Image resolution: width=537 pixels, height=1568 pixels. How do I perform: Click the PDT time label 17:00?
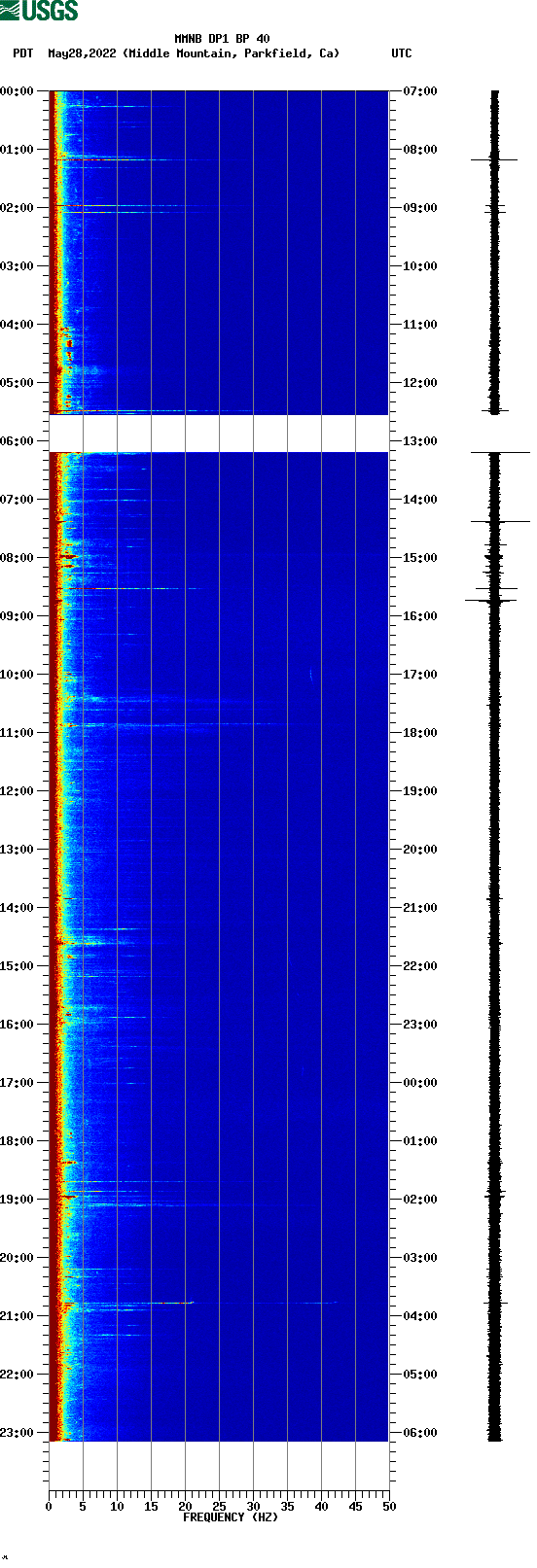tap(17, 1083)
